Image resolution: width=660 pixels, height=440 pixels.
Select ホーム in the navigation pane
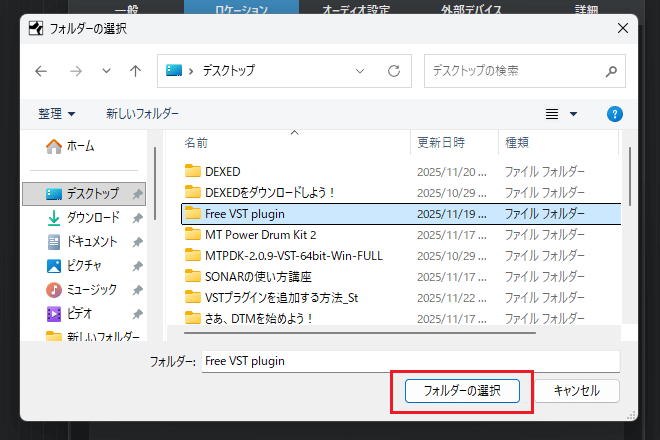(80, 146)
